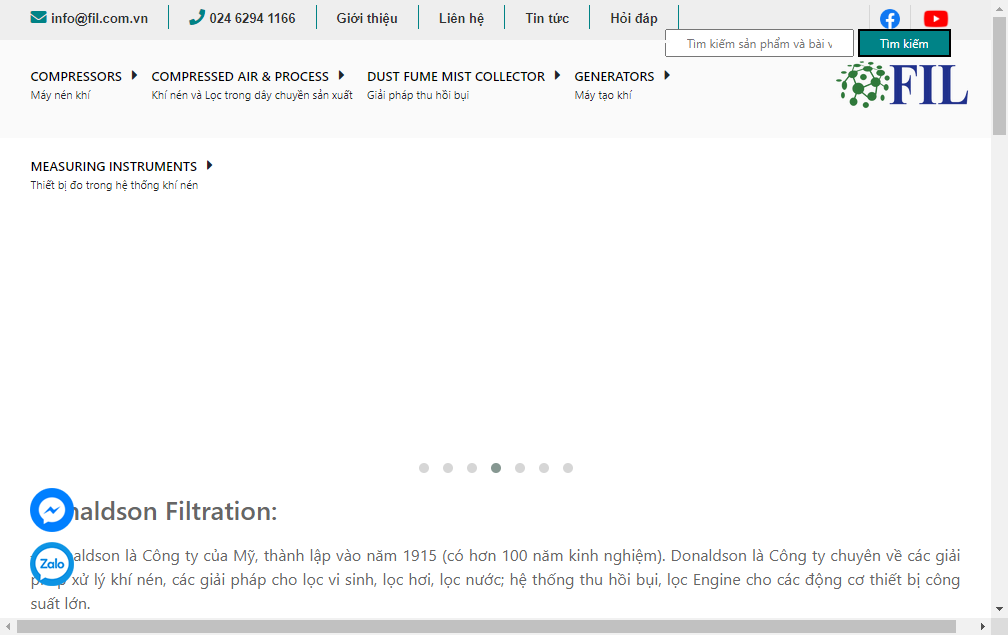Open MEASURING INSTRUMENTS menu item
The image size is (1008, 635).
[x=114, y=166]
